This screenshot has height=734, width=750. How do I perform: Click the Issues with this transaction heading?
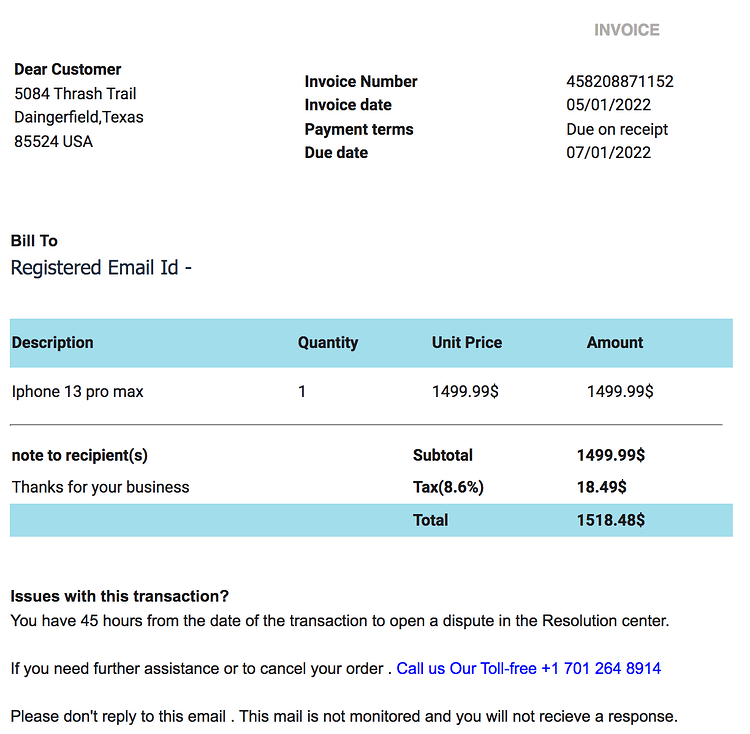[120, 596]
